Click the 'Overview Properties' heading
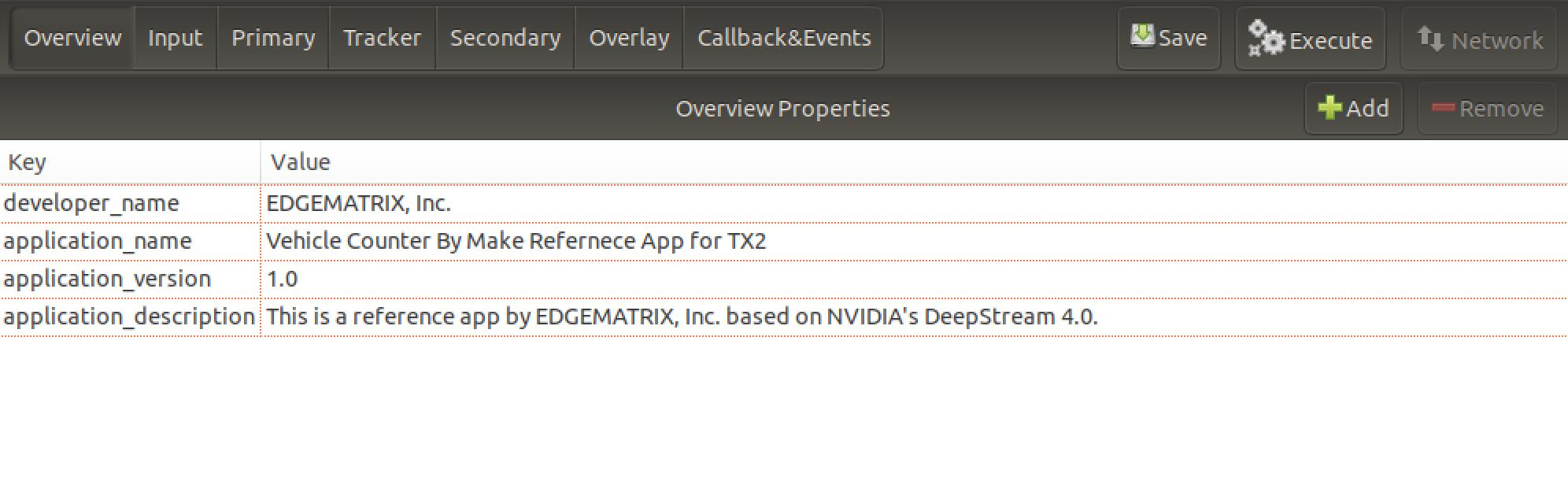The image size is (1568, 485). click(x=782, y=109)
